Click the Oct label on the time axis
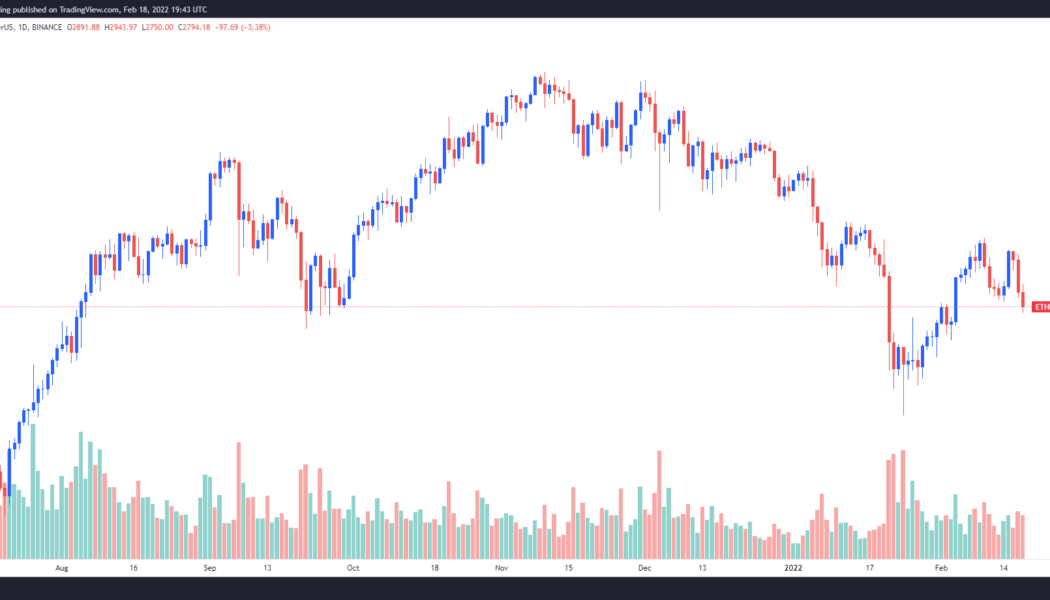Screen dimensions: 1050x600 (352, 568)
